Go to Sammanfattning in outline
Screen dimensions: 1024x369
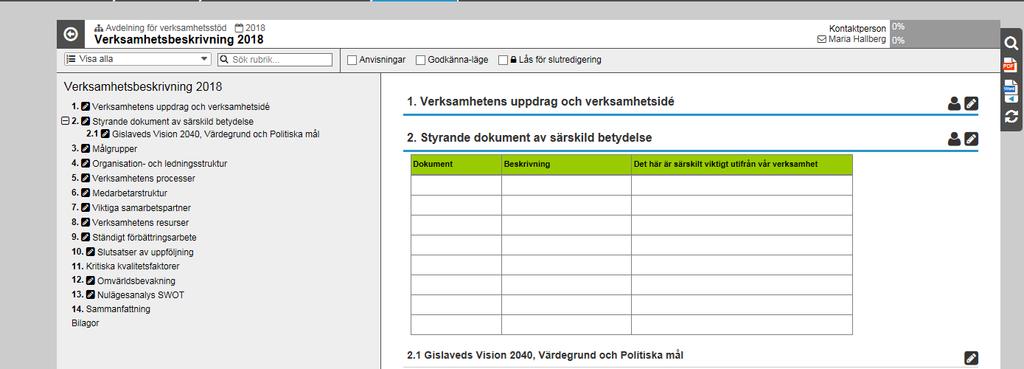(118, 309)
